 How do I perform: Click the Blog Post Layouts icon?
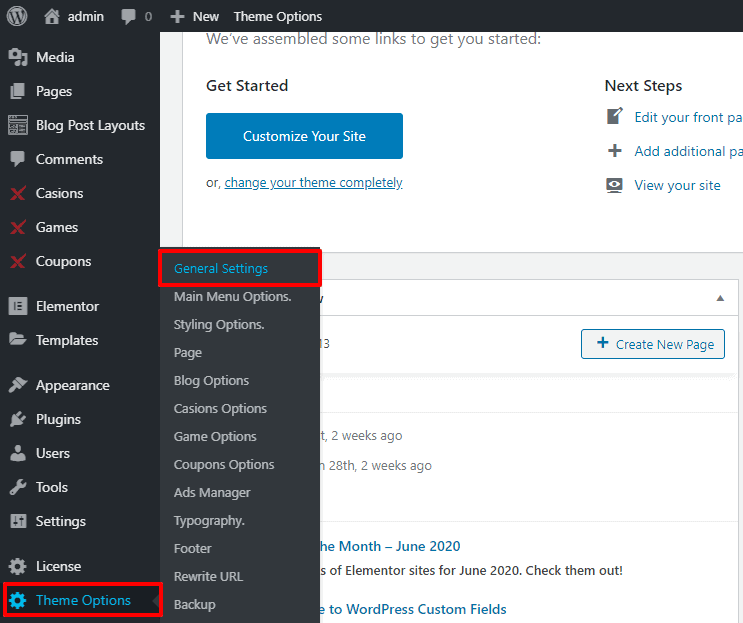(x=18, y=125)
